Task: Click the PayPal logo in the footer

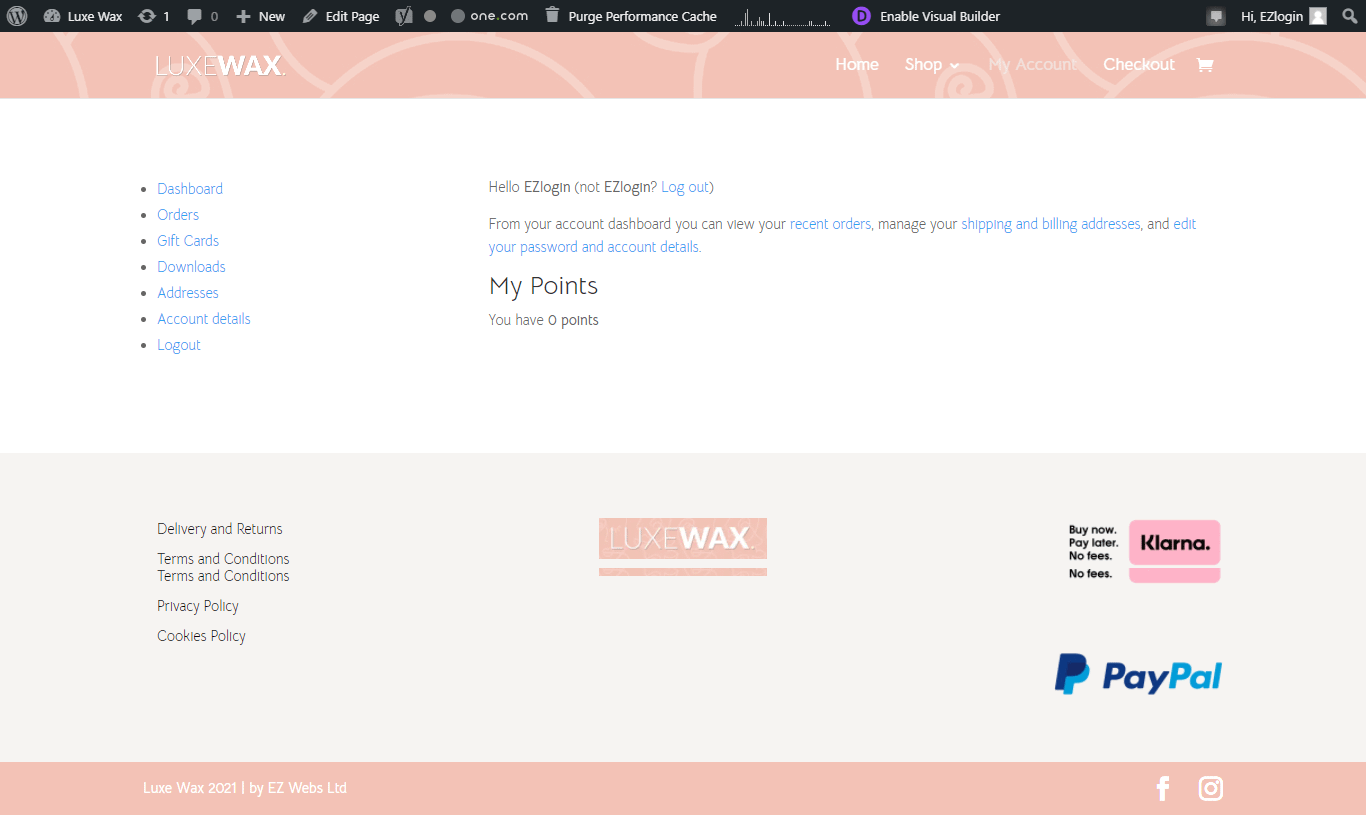Action: point(1138,674)
